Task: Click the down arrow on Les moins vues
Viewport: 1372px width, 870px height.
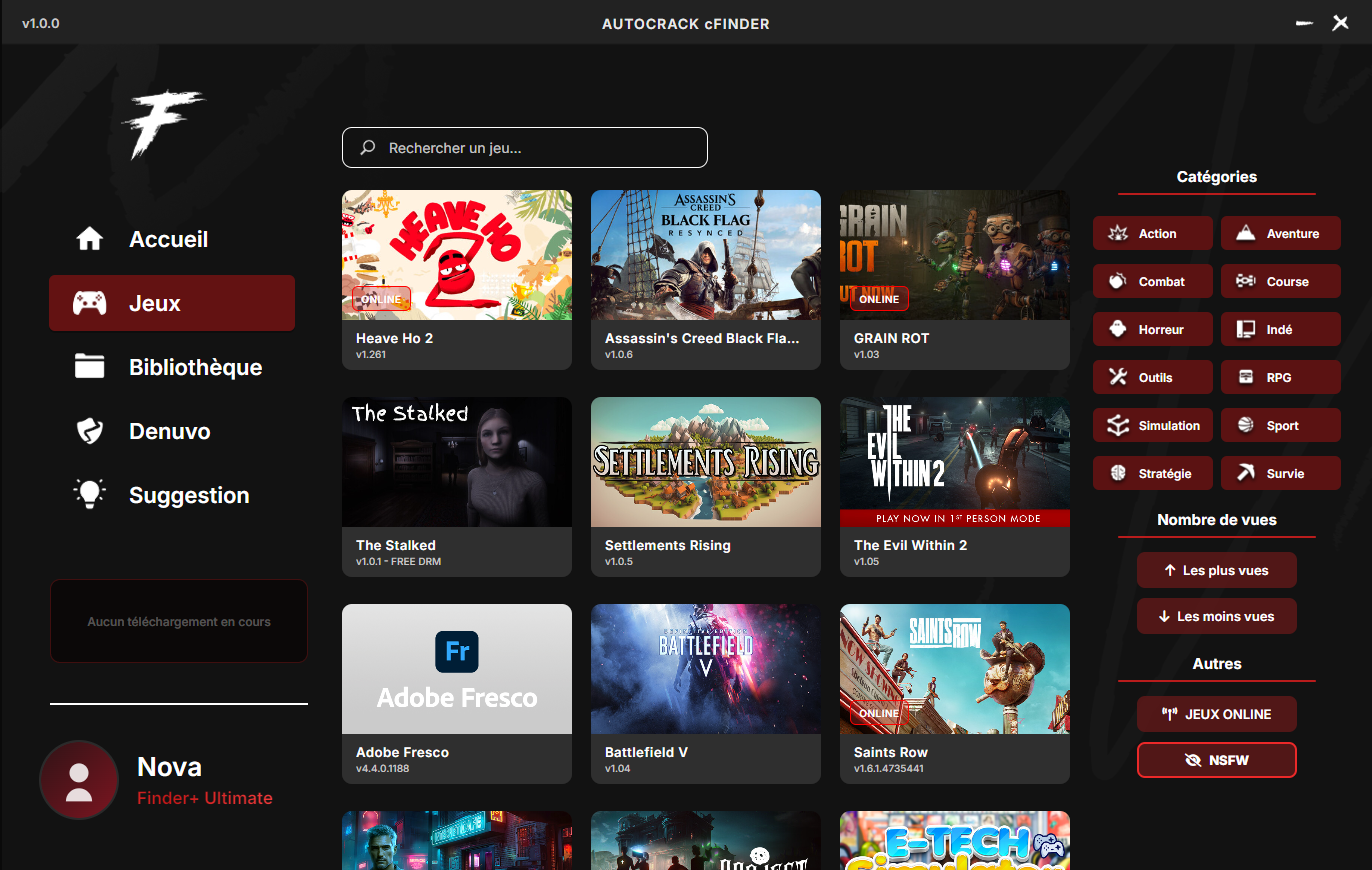Action: 1164,616
